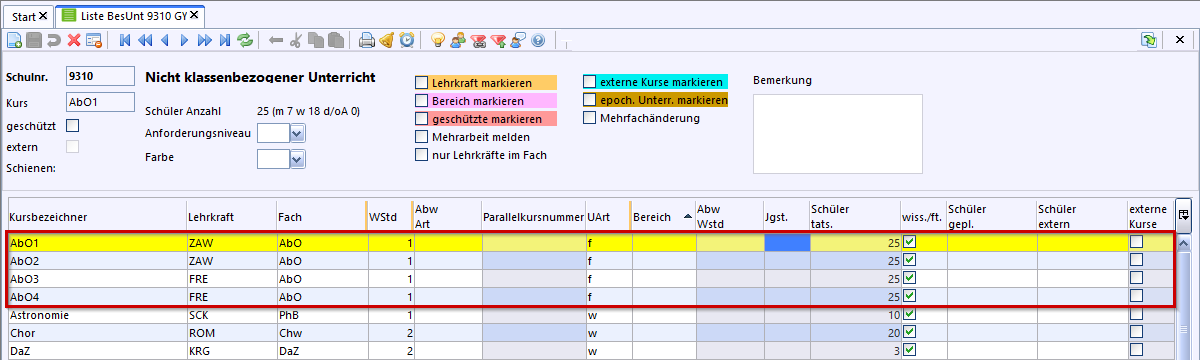Click the alarm clock icon
Viewport: 1200px width, 360px height.
(407, 41)
